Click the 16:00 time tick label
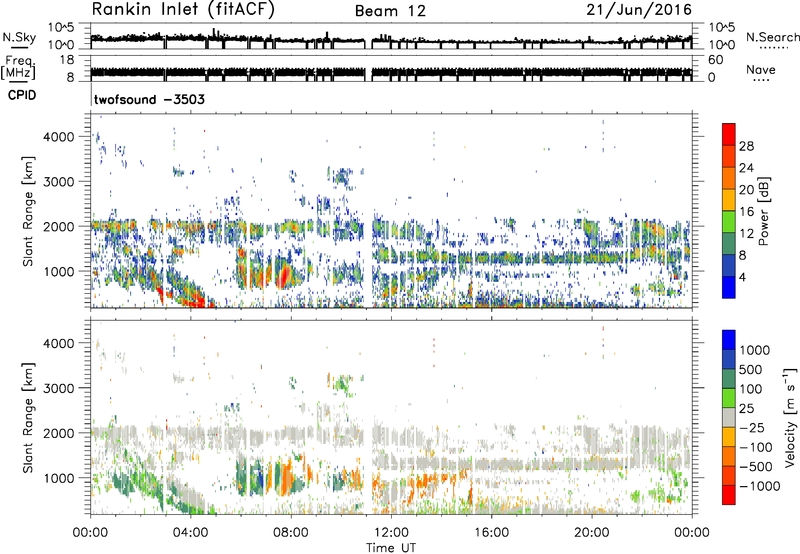Viewport: 800px width, 554px height. [x=491, y=533]
